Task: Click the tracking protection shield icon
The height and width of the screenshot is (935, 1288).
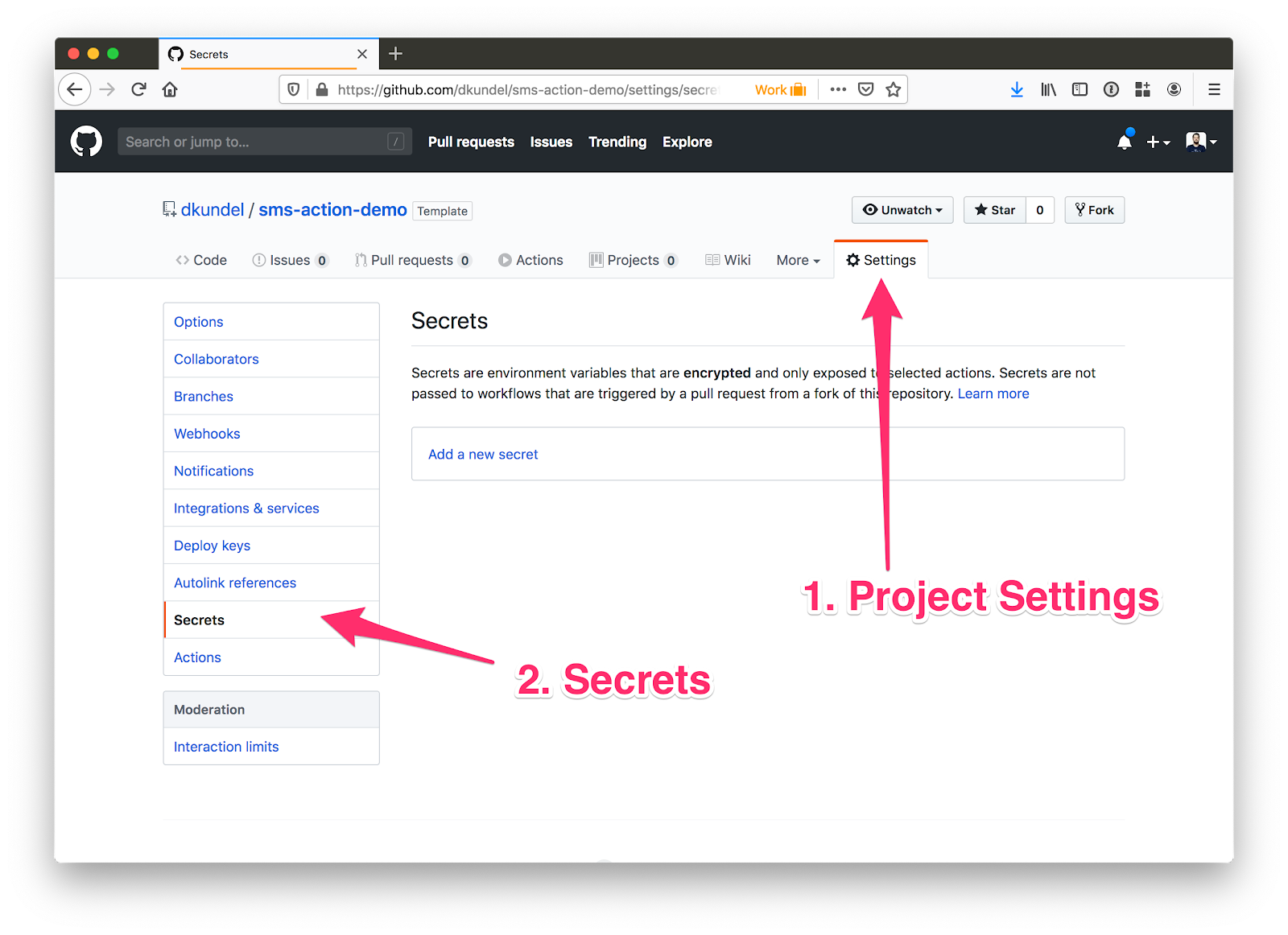Action: (294, 89)
